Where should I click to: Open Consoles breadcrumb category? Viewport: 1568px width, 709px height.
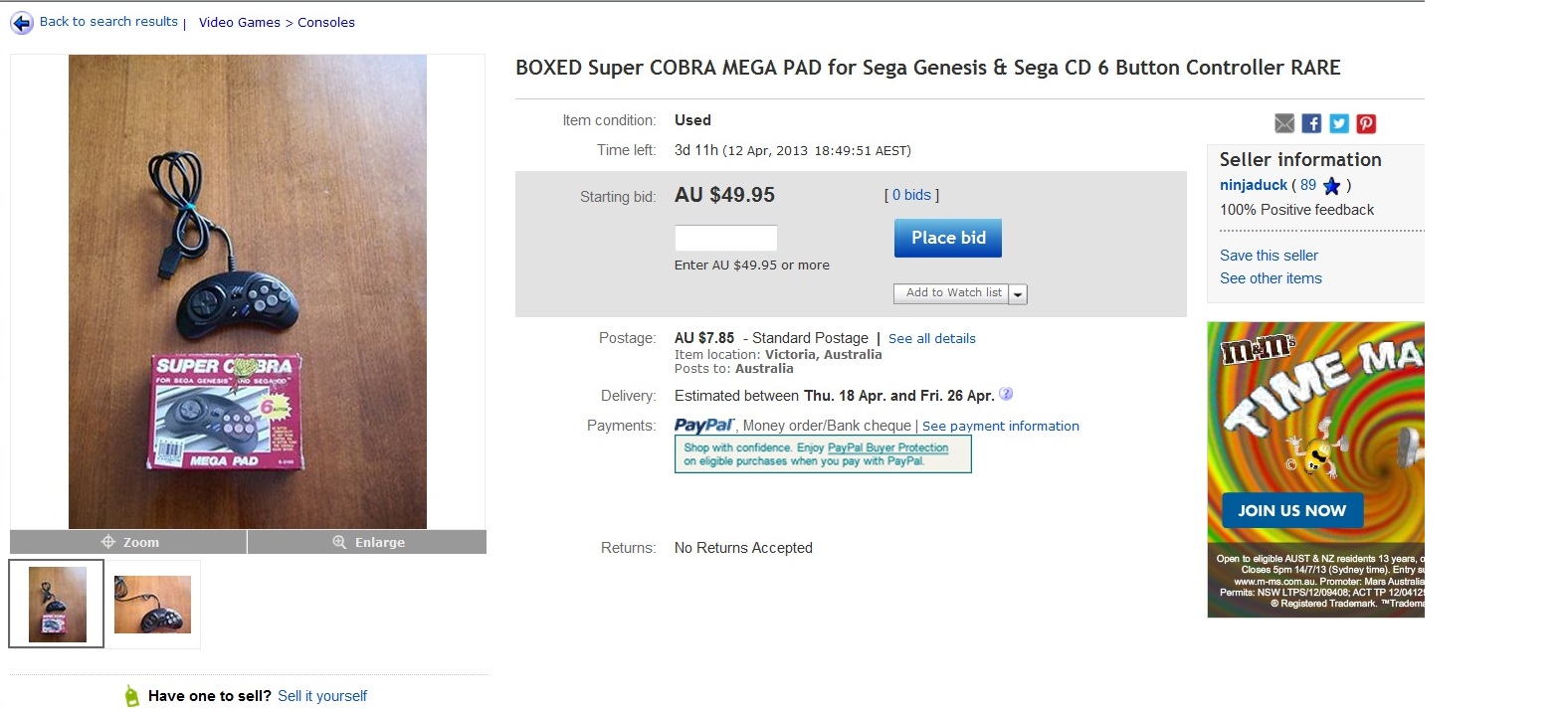tap(326, 22)
